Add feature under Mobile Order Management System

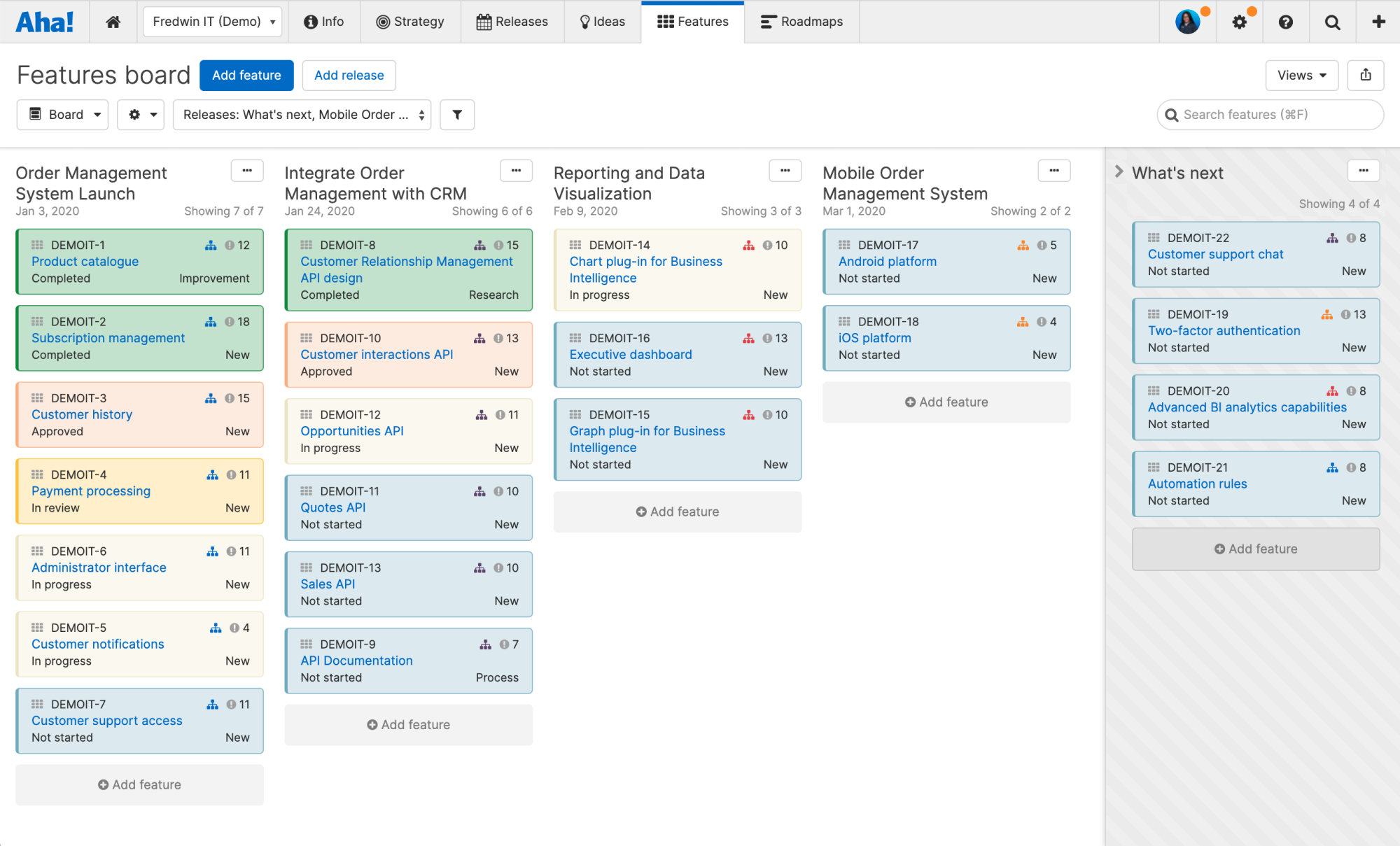946,402
